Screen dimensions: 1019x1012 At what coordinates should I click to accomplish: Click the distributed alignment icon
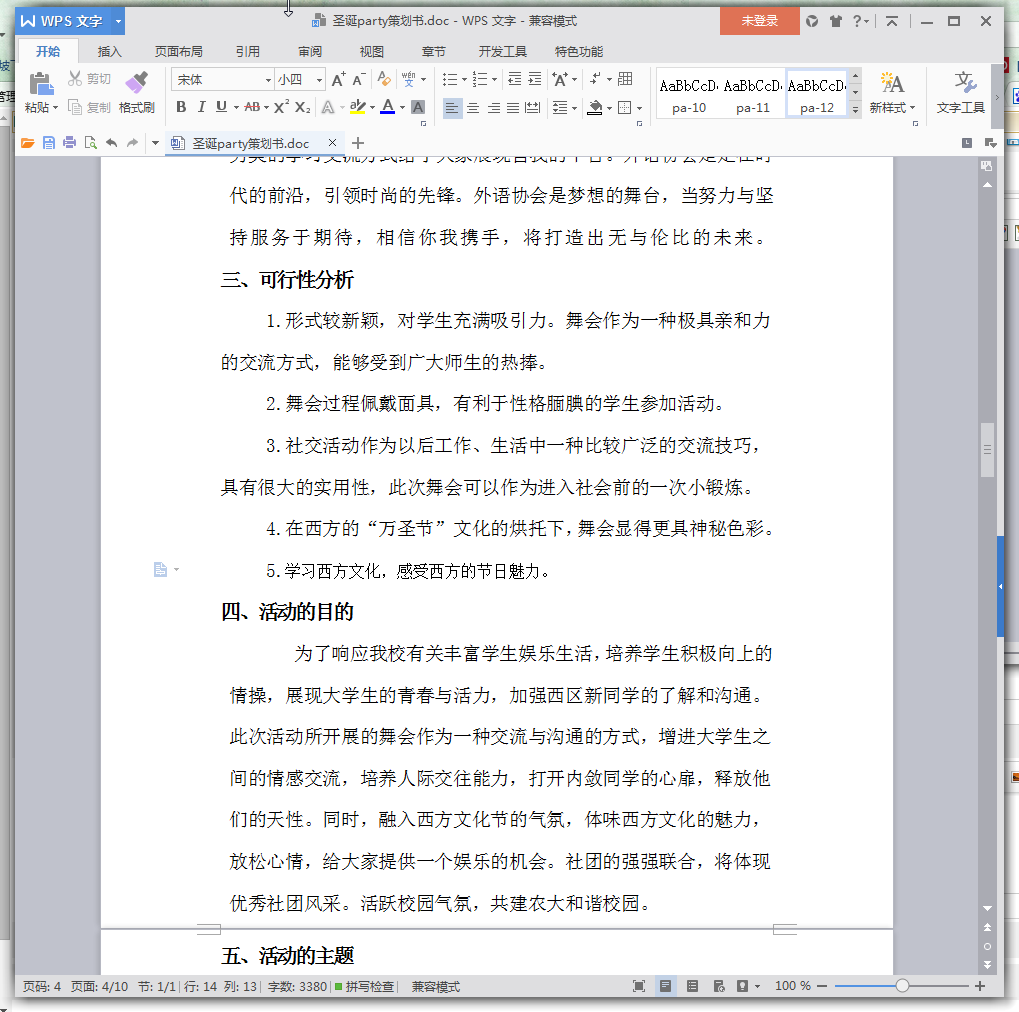pos(533,107)
